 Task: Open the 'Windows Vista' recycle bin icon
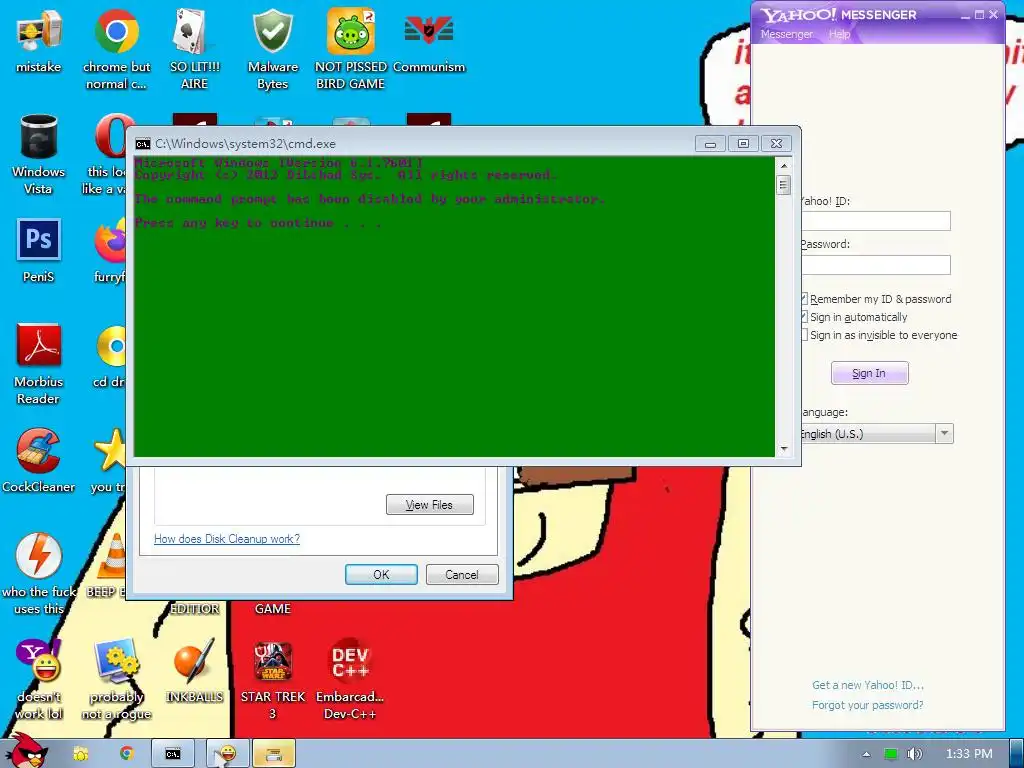point(38,155)
